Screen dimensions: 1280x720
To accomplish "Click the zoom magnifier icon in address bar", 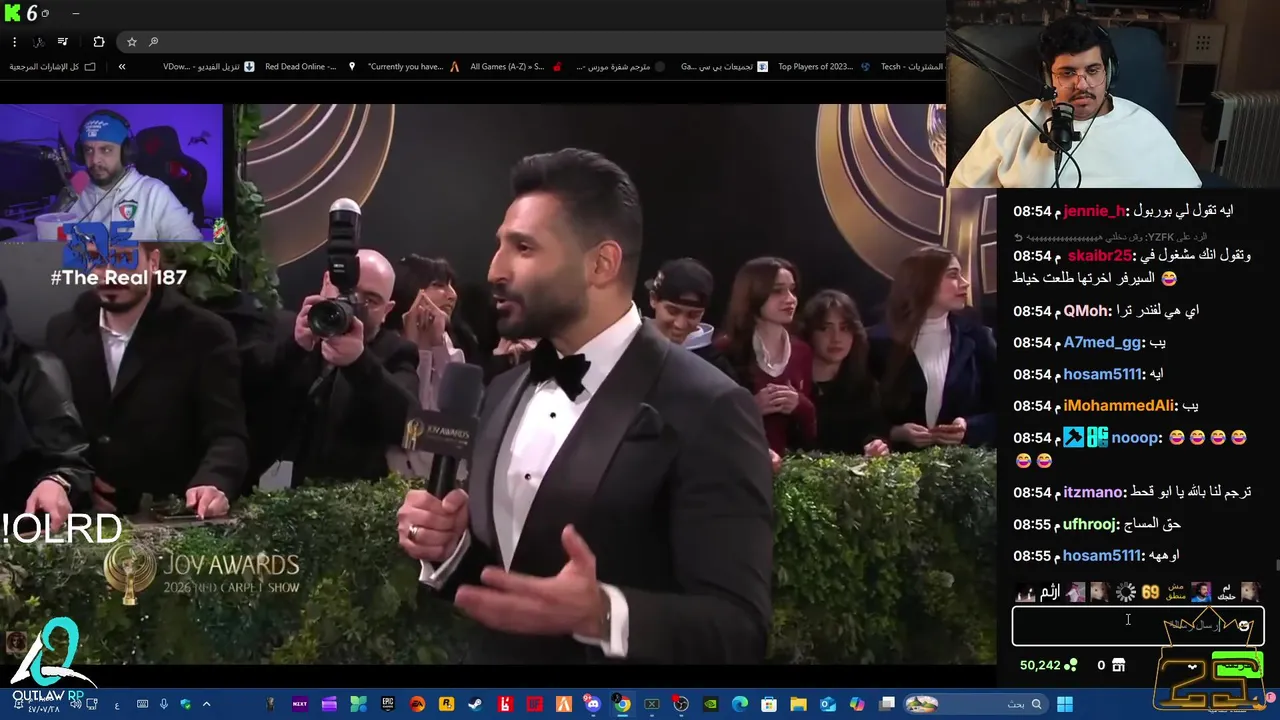I will [153, 42].
